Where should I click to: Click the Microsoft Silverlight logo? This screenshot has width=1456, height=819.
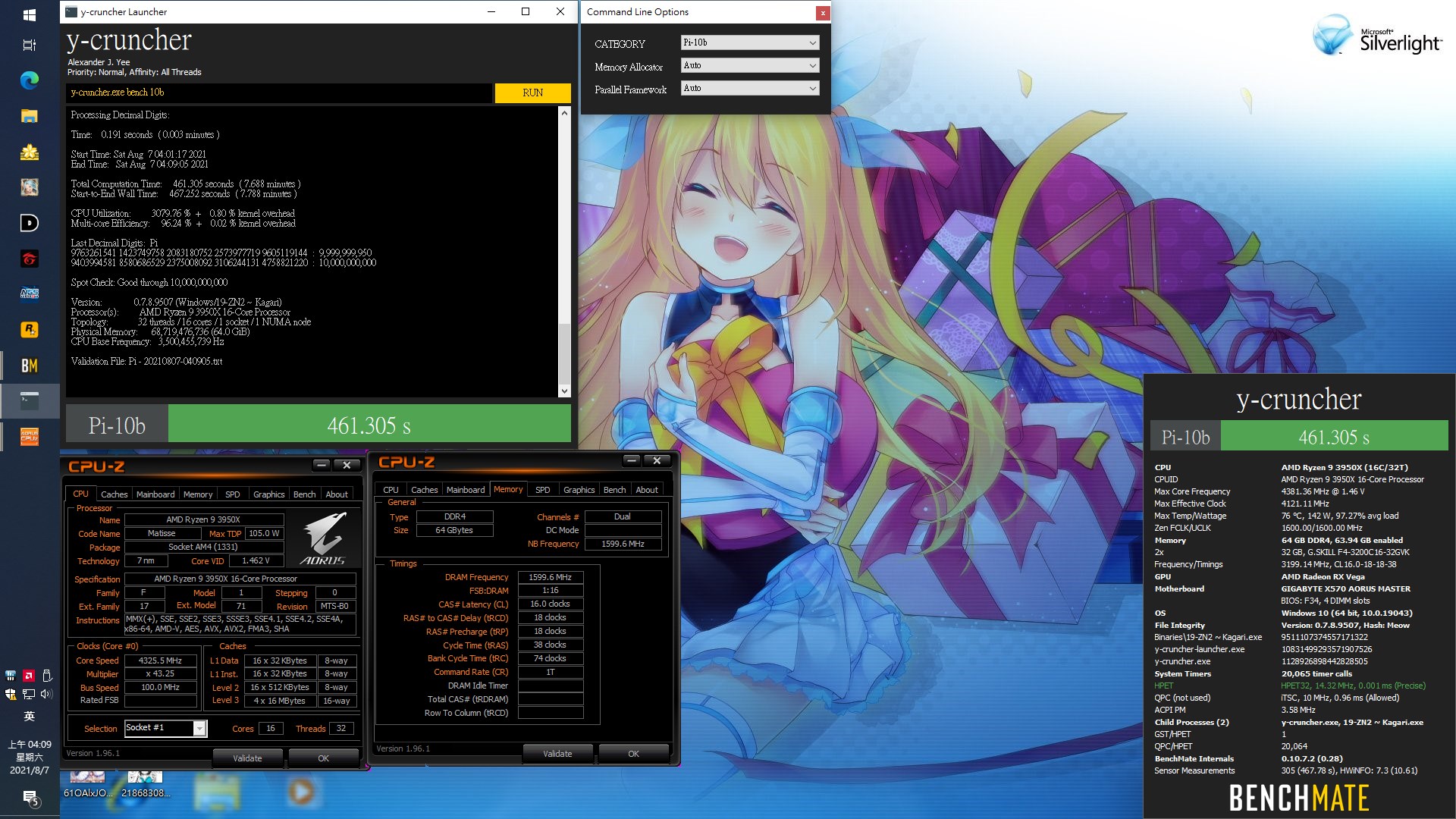coord(1377,36)
